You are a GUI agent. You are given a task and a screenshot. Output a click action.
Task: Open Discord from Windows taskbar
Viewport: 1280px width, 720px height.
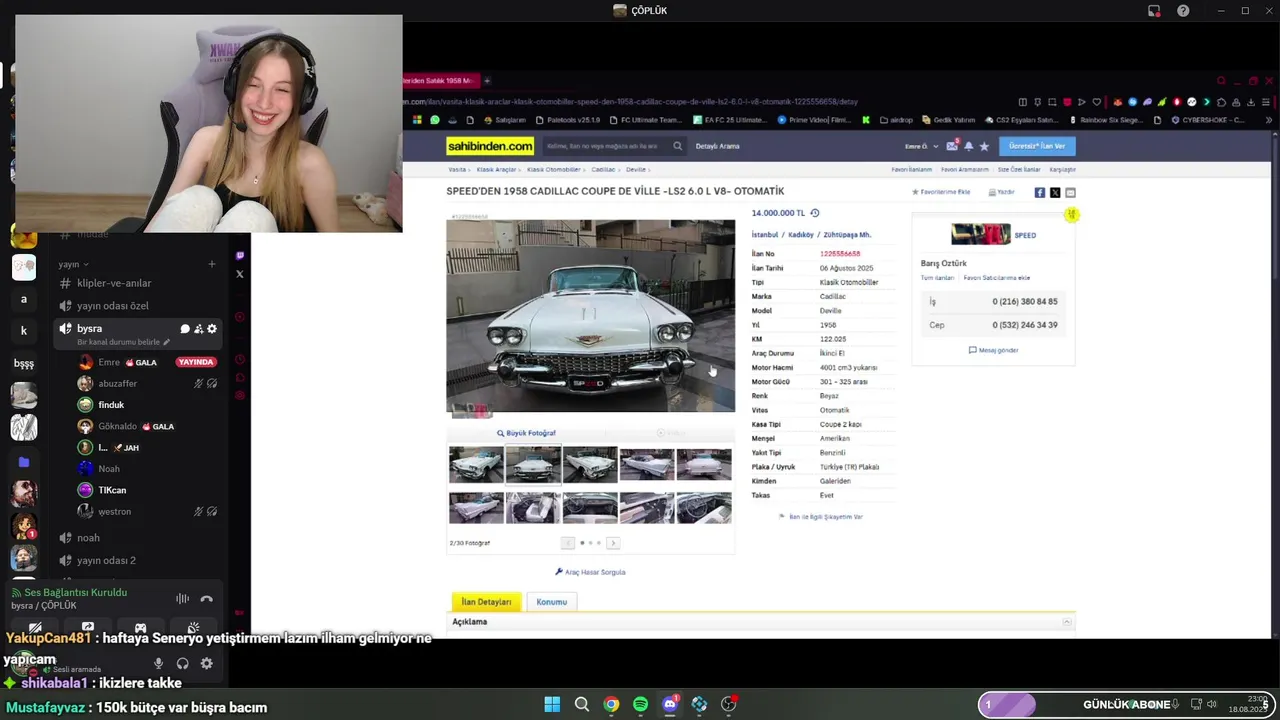click(x=670, y=704)
